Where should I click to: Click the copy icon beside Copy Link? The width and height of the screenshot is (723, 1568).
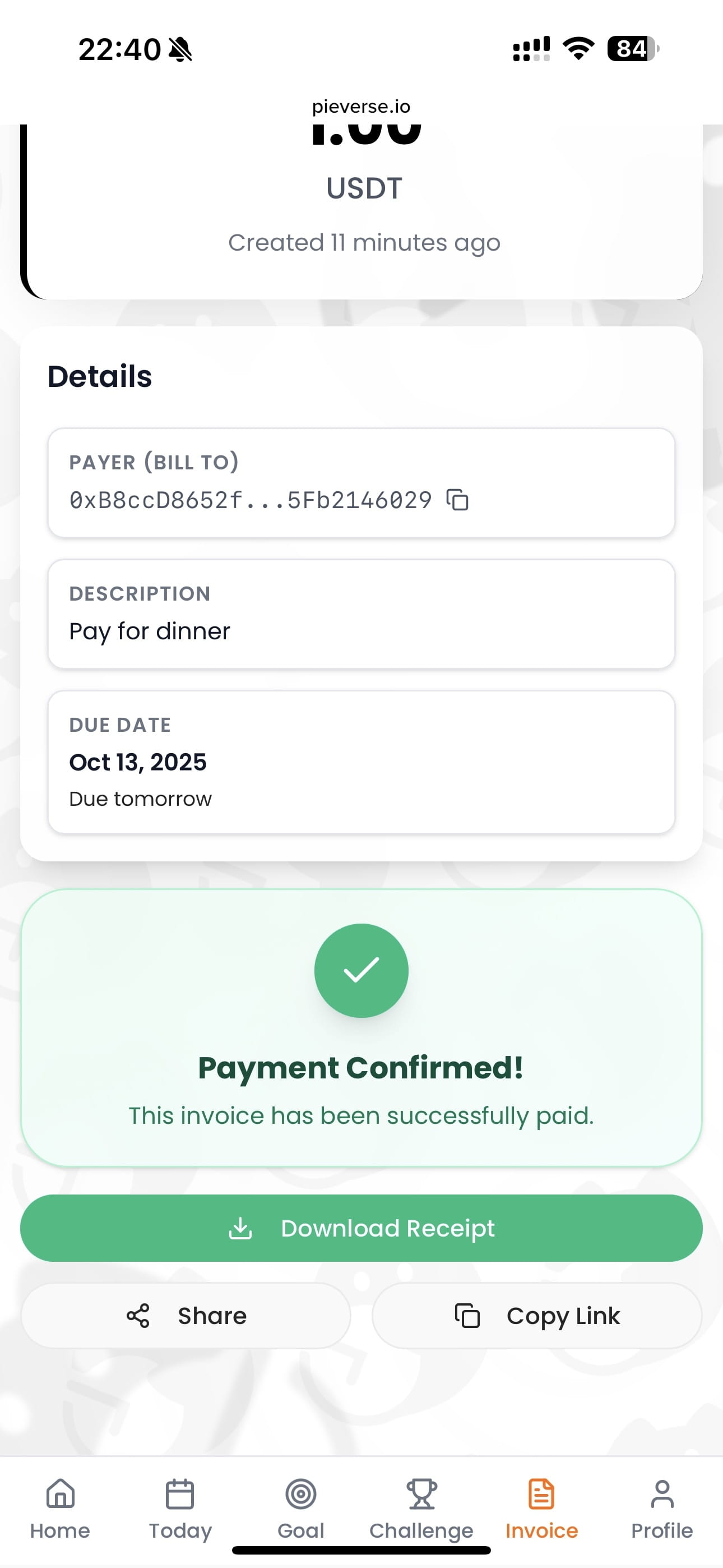467,1316
